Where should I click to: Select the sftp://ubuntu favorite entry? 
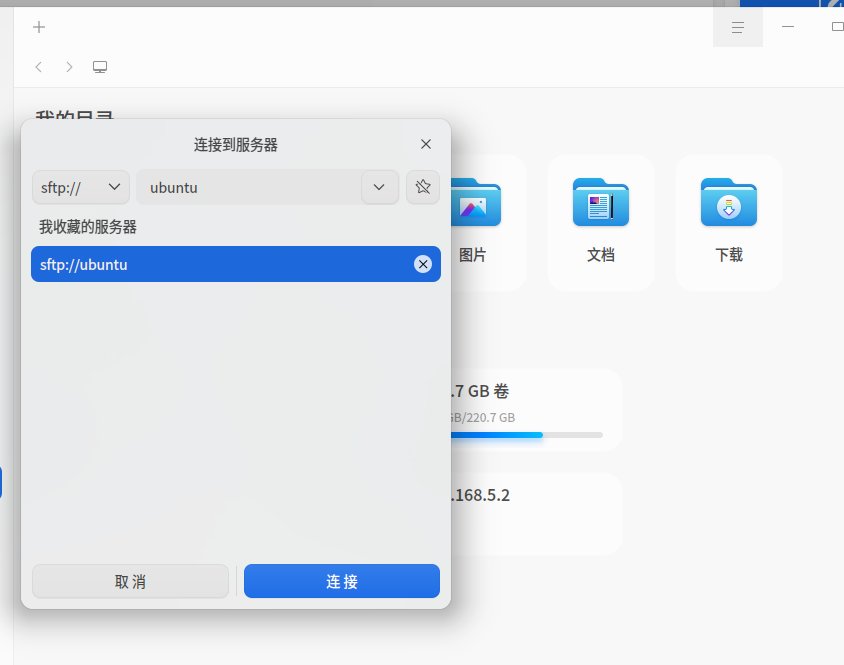coord(236,264)
